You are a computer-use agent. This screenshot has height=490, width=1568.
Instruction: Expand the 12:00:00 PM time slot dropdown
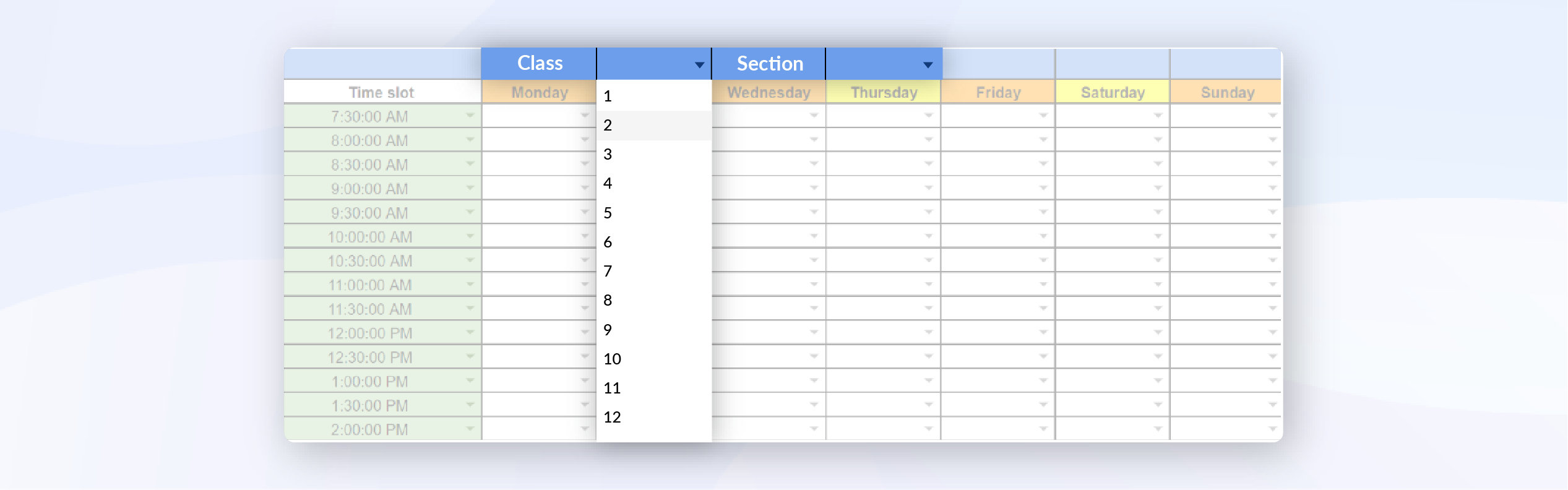click(470, 333)
